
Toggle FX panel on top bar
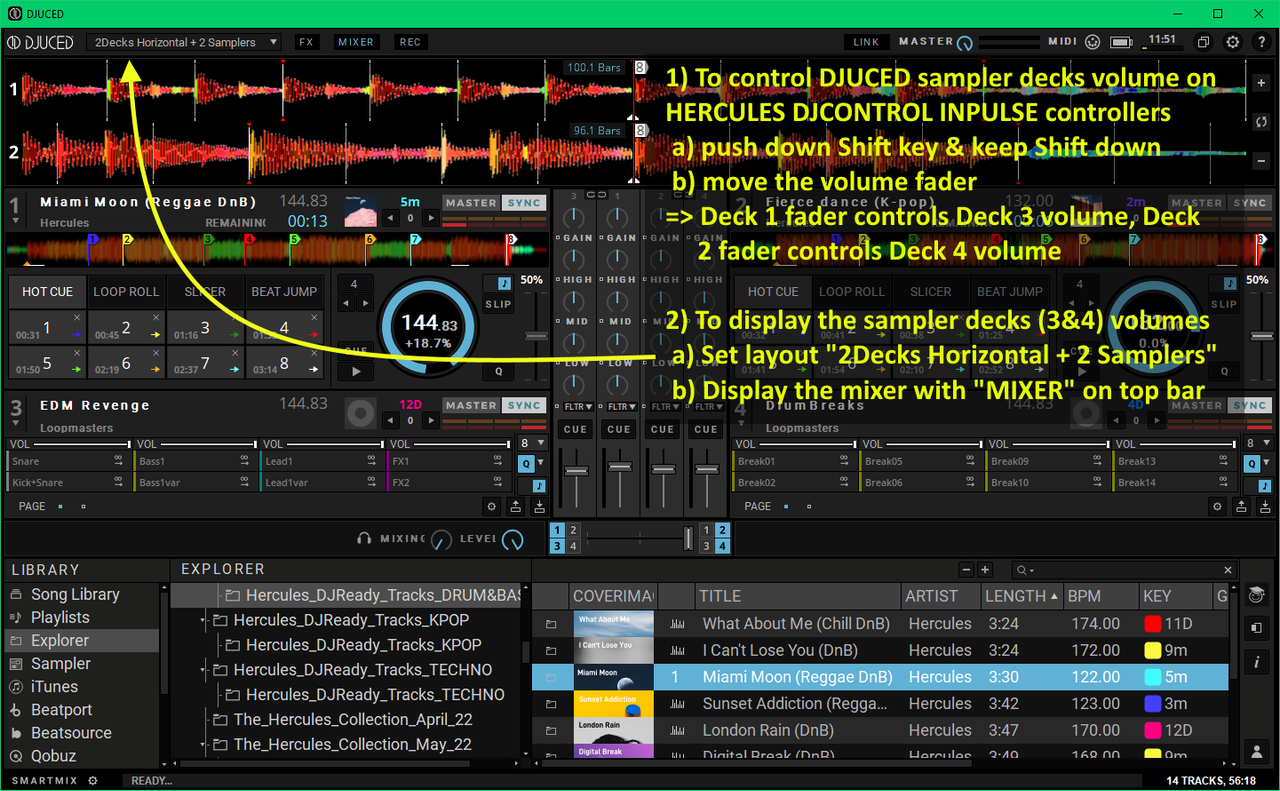pos(306,42)
